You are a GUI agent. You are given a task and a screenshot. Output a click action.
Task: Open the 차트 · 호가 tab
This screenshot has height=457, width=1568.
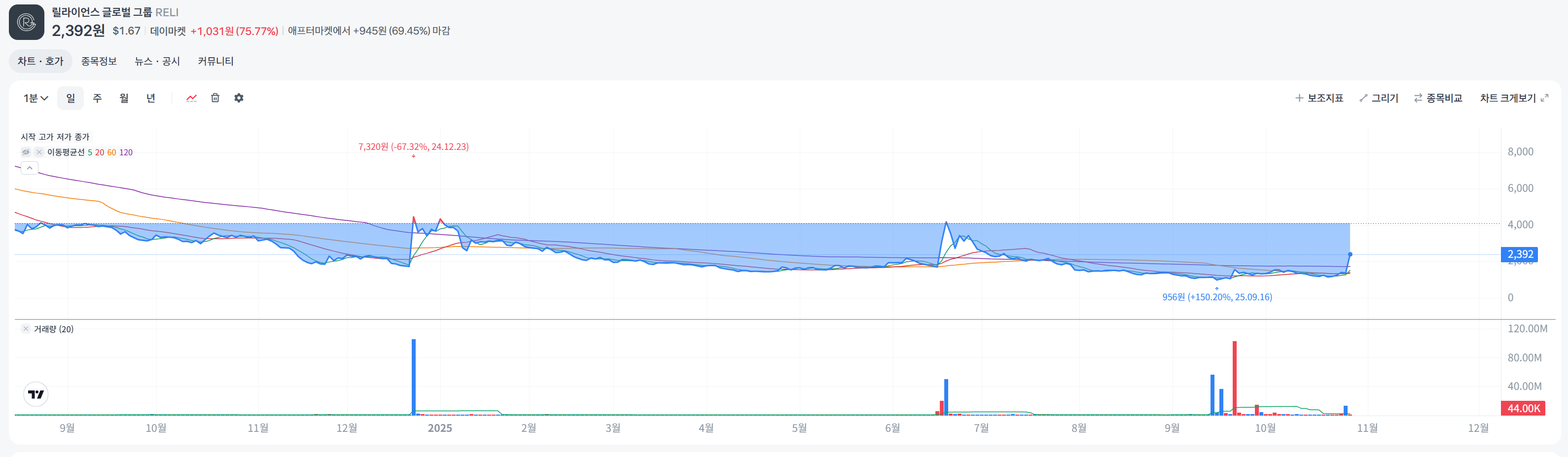click(x=40, y=62)
